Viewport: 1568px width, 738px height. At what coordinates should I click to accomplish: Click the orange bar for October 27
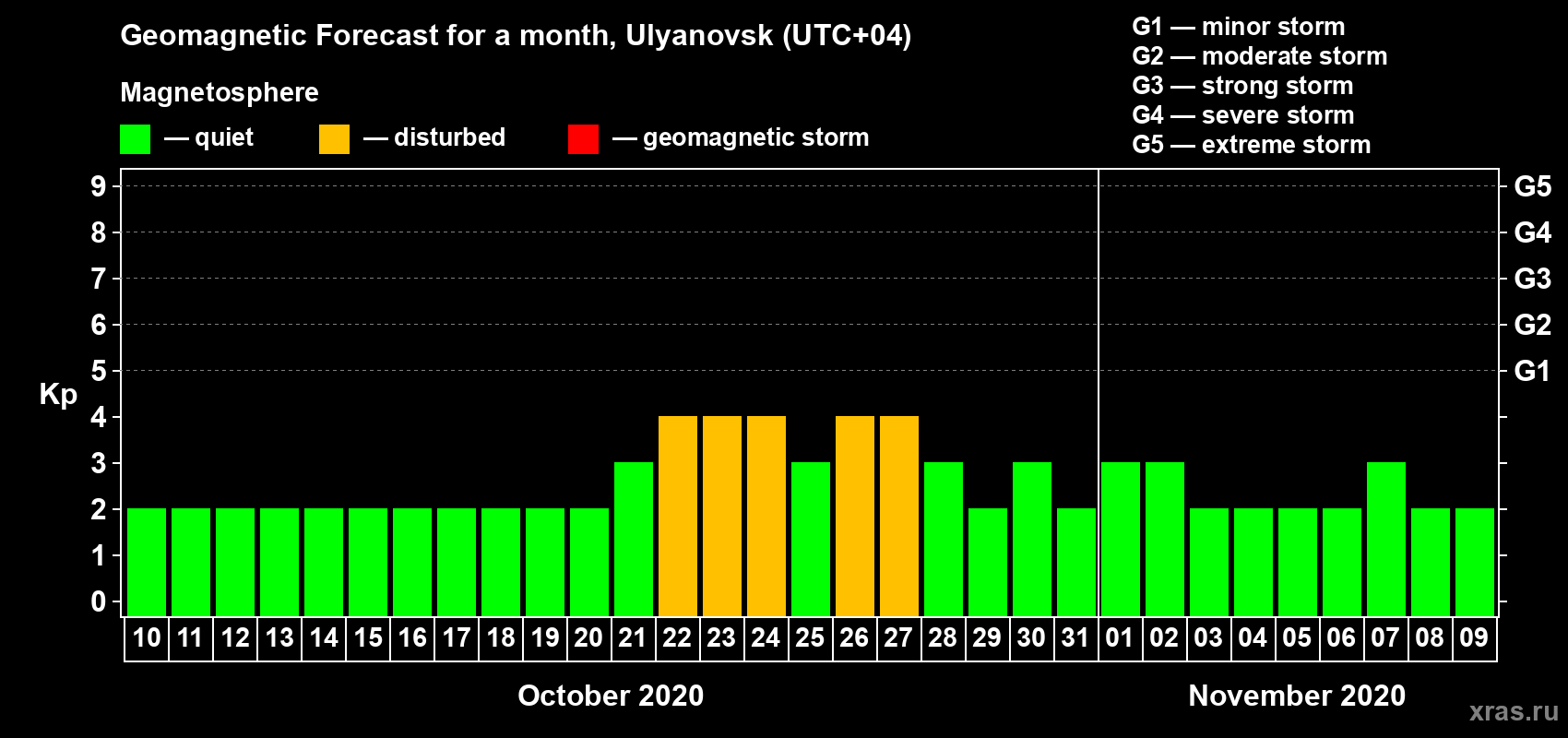[899, 517]
